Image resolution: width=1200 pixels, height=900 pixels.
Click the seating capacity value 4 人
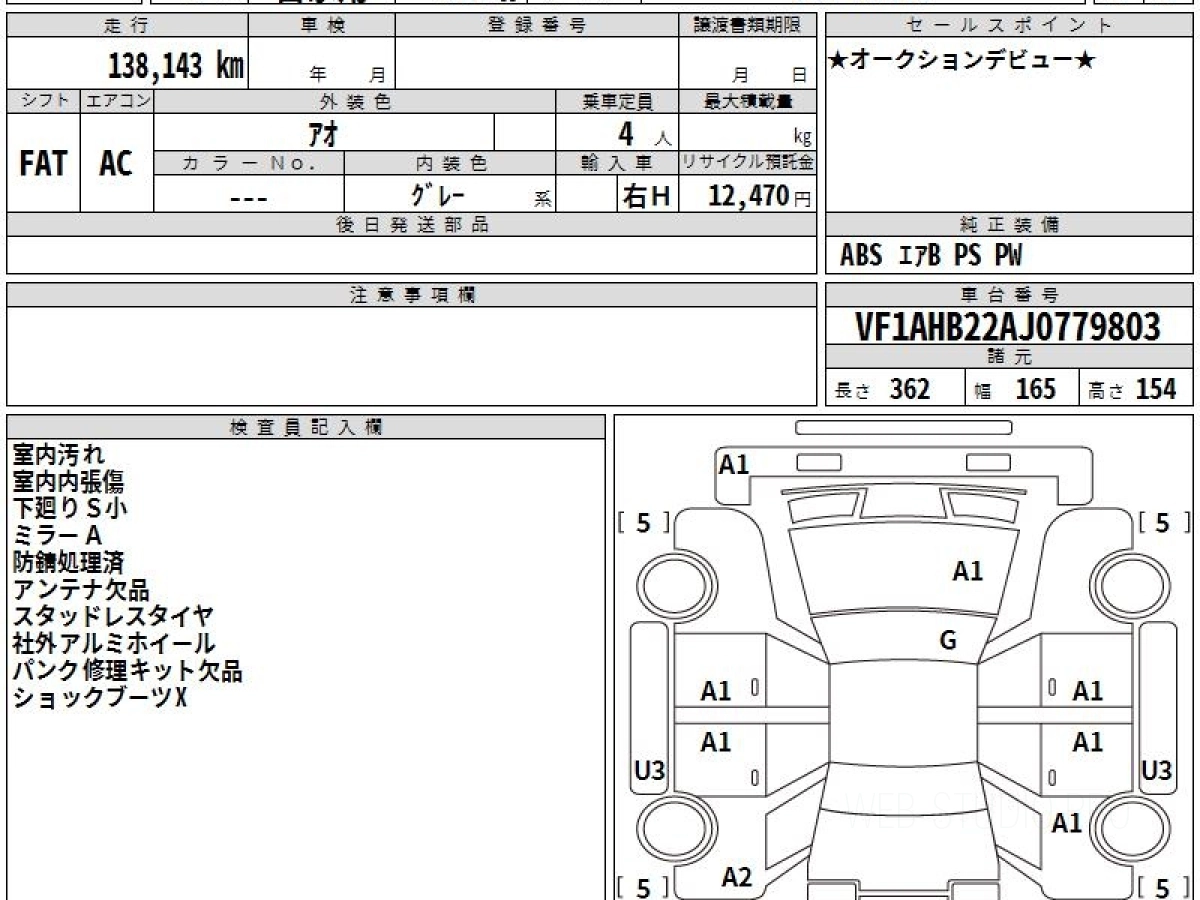point(643,133)
